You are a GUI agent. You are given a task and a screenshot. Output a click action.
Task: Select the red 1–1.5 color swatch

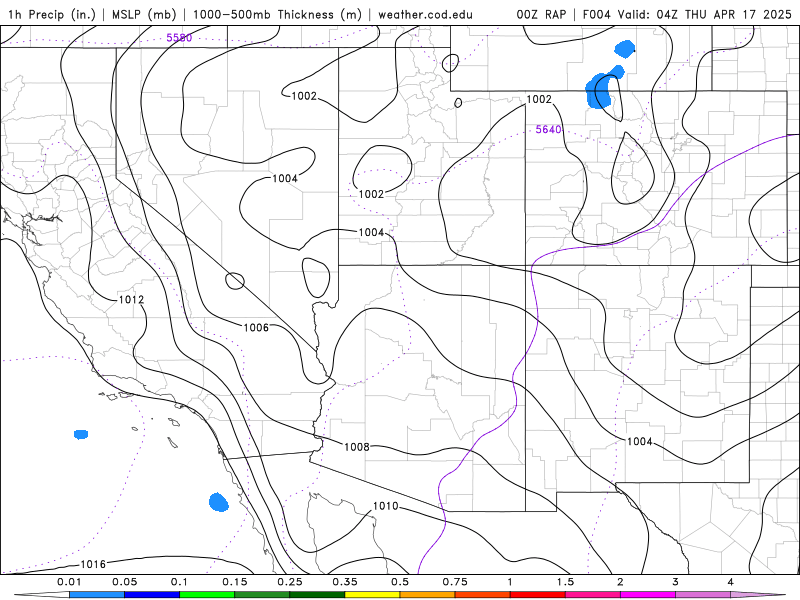[x=538, y=595]
